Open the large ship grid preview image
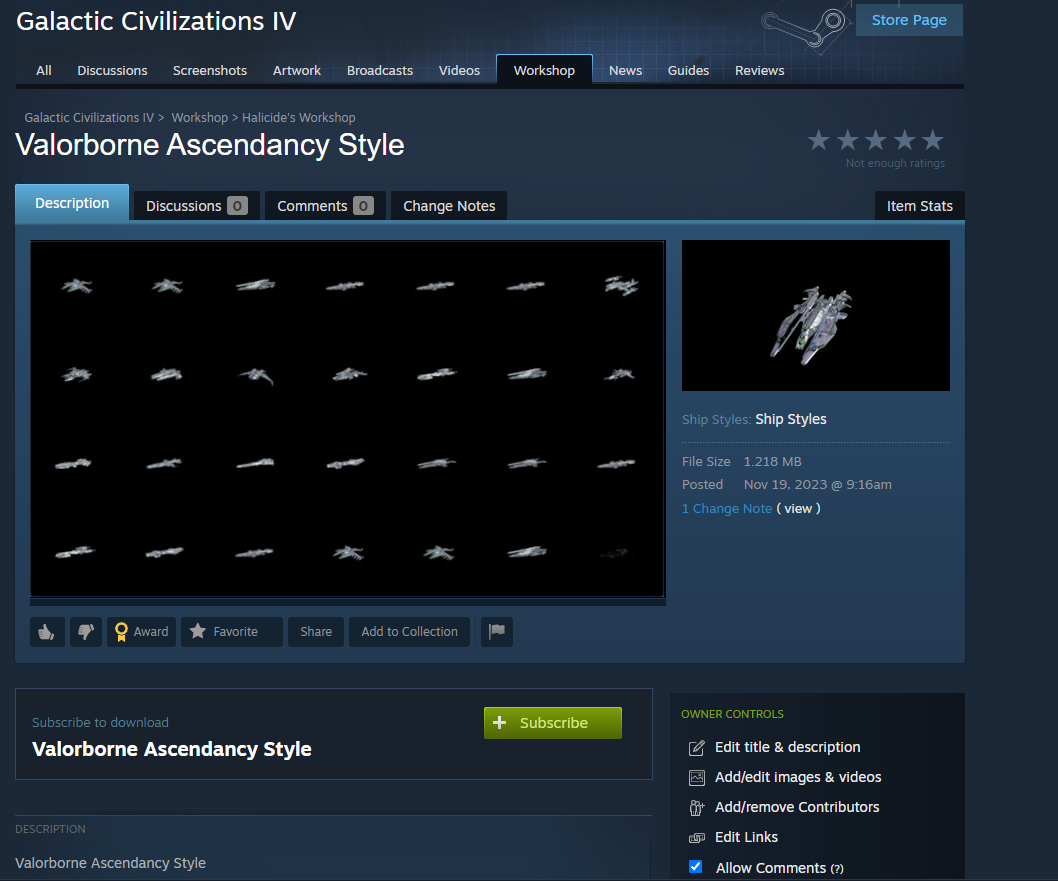This screenshot has width=1058, height=881. pyautogui.click(x=347, y=419)
